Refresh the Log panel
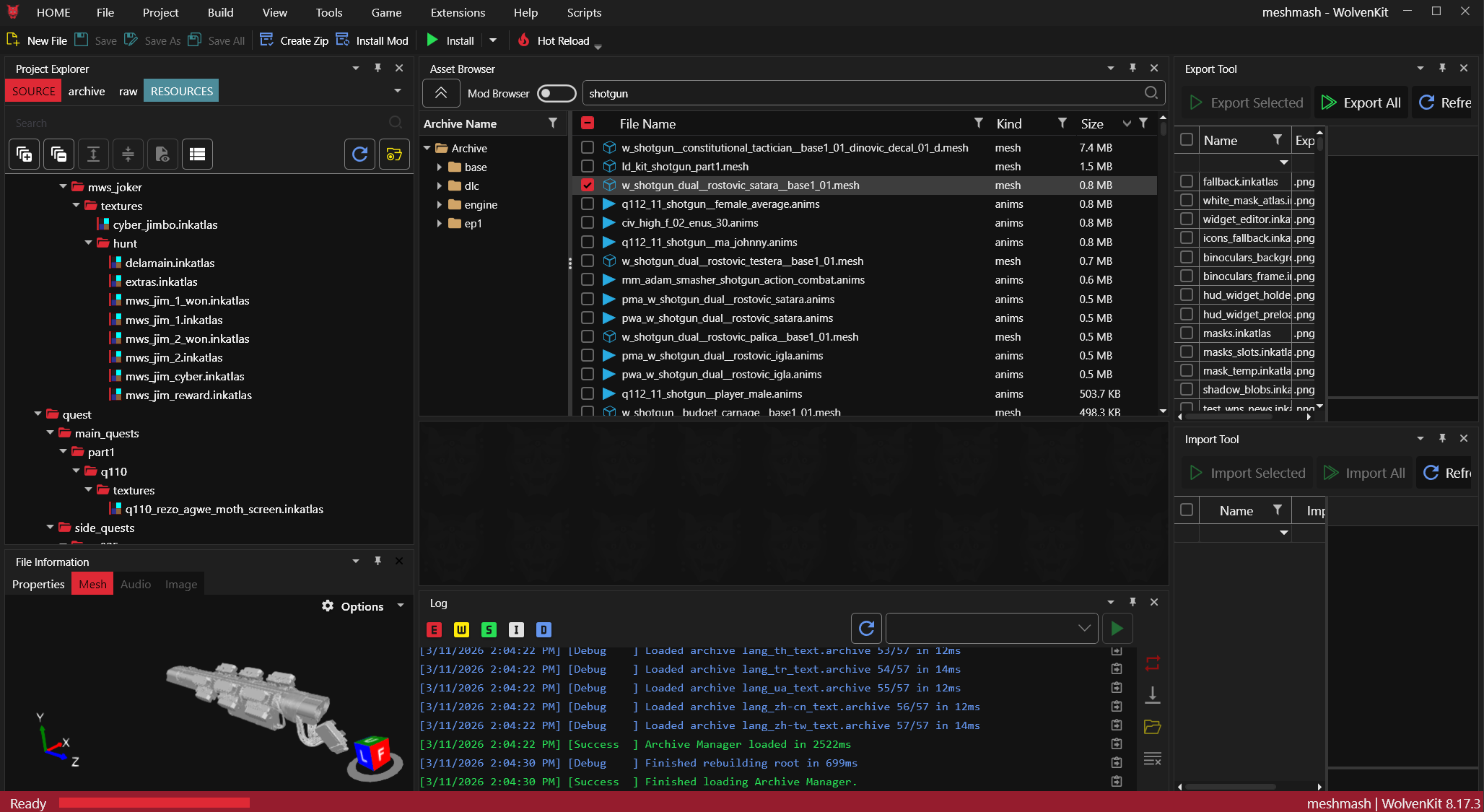The image size is (1484, 812). coord(865,628)
